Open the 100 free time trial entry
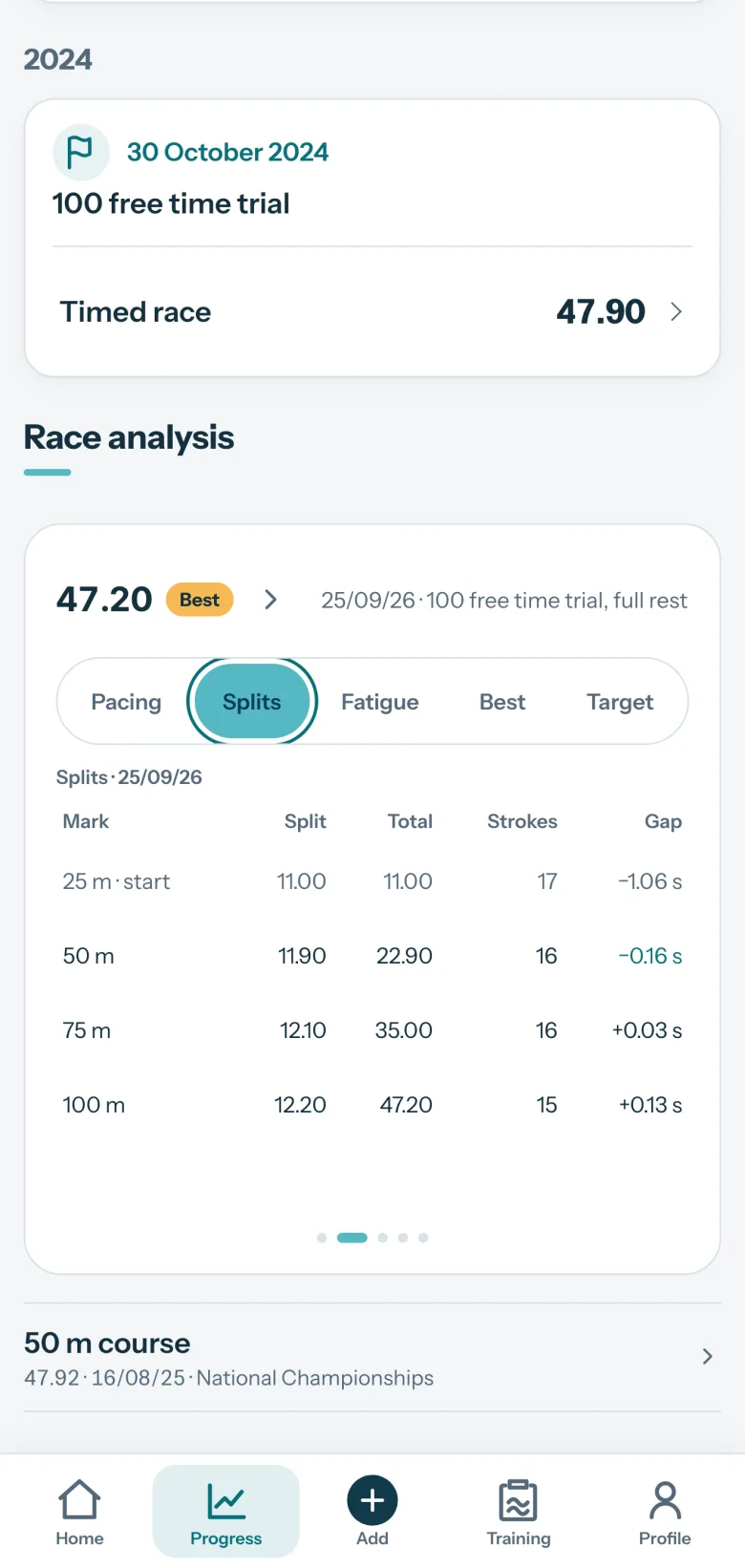This screenshot has height=1568, width=745. pos(171,203)
